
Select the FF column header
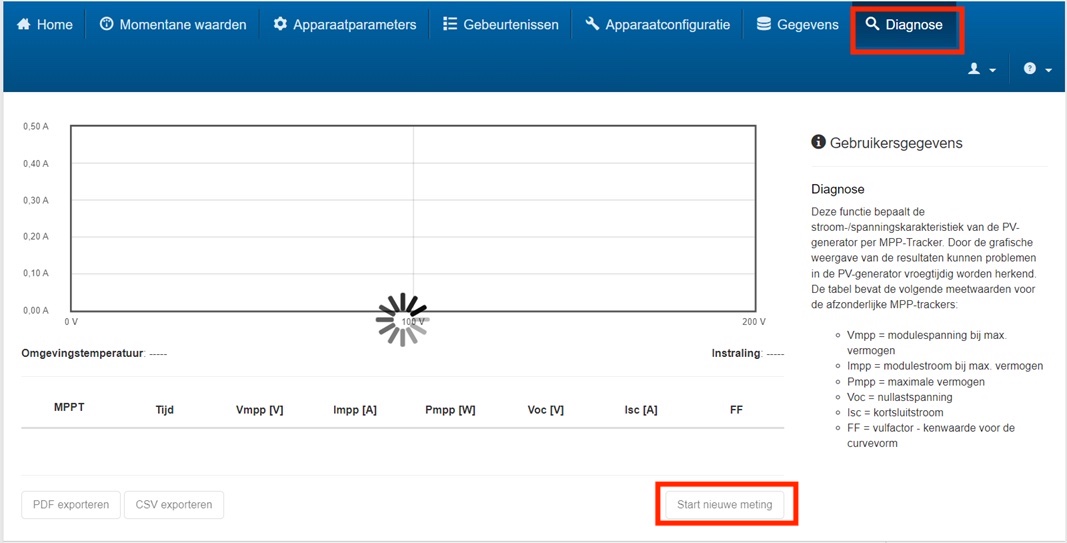coord(736,410)
